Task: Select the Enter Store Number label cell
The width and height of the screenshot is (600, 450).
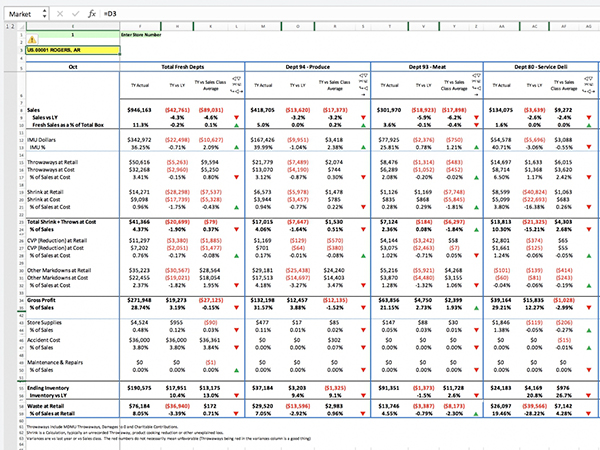Action: pos(141,34)
